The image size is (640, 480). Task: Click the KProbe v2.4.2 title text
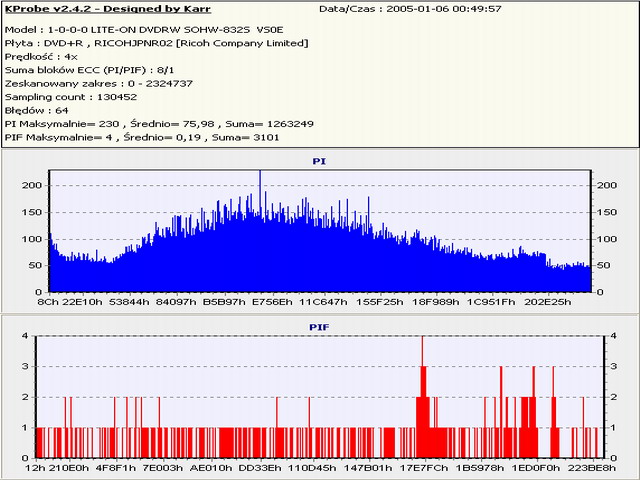click(x=108, y=9)
